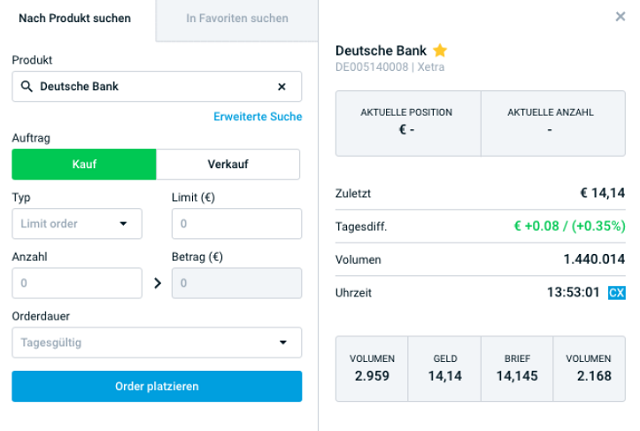
Task: Click into the Anzahl input field
Action: pyautogui.click(x=77, y=283)
